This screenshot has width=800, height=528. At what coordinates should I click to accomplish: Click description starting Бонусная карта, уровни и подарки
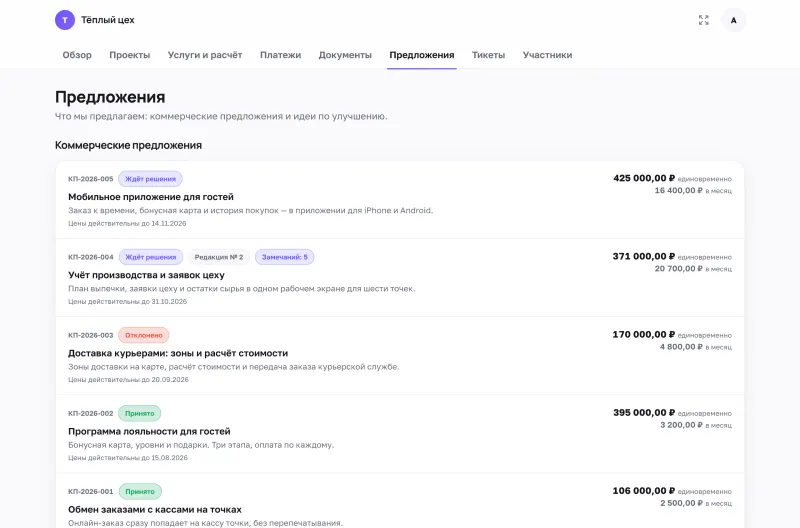click(x=201, y=445)
